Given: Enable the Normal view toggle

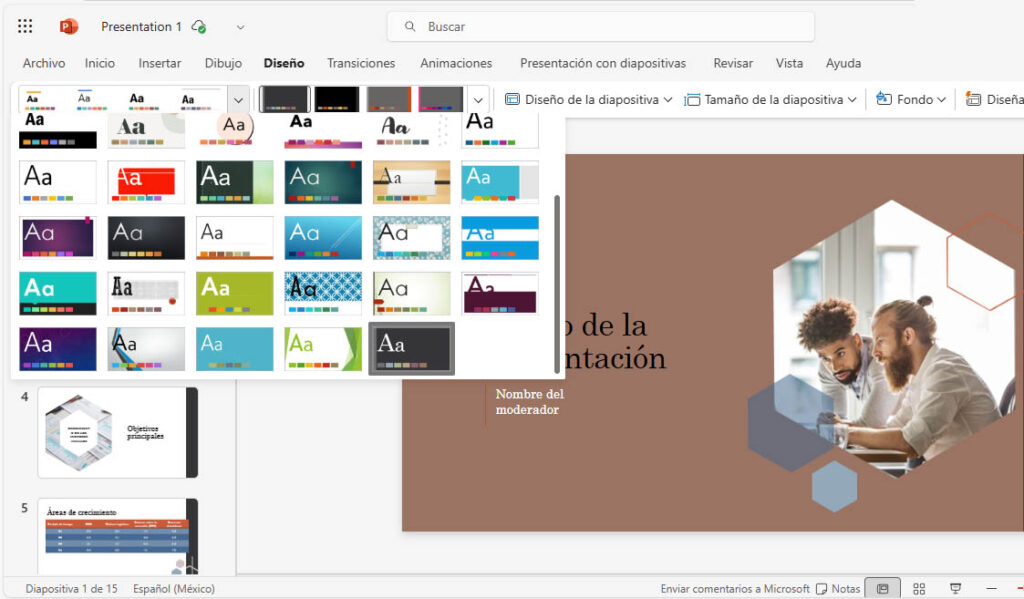Looking at the screenshot, I should coord(882,588).
